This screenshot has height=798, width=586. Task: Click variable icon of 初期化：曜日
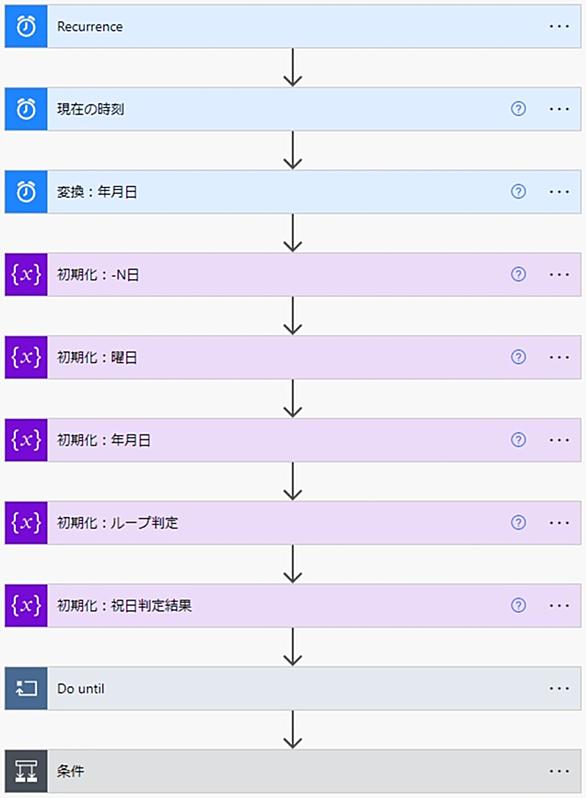coord(26,357)
